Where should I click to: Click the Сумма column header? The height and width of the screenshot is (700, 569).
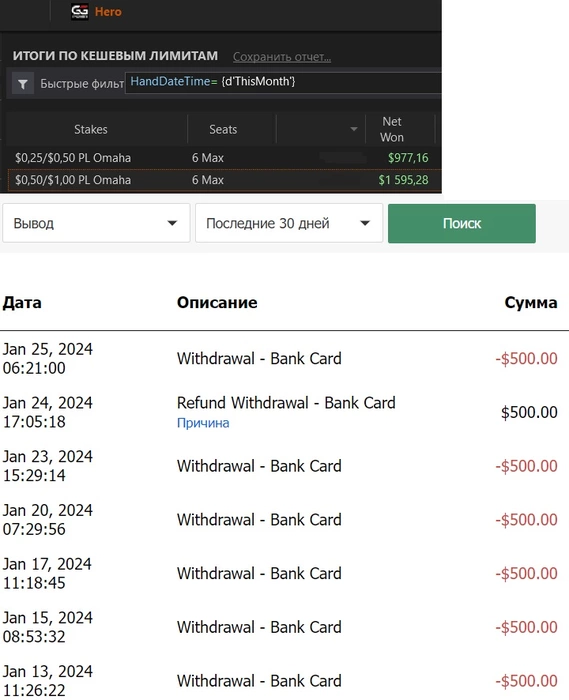(x=531, y=302)
